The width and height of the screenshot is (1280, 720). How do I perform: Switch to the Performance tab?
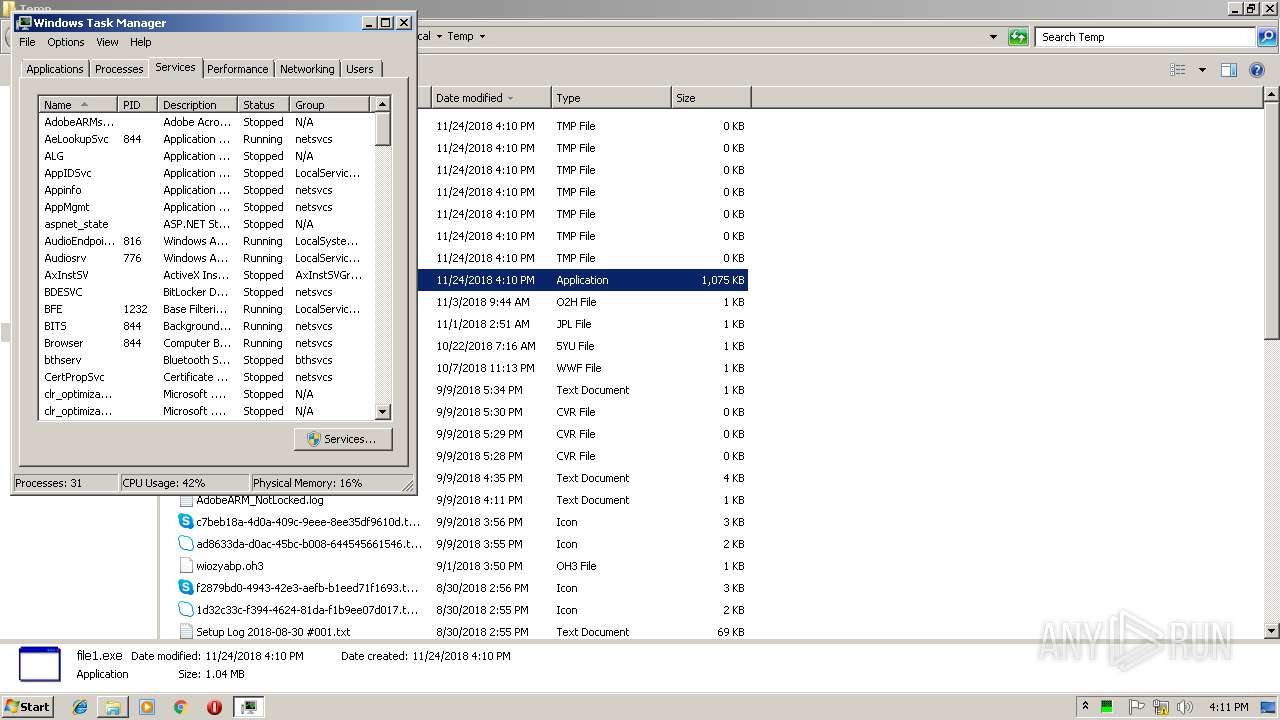coord(238,69)
